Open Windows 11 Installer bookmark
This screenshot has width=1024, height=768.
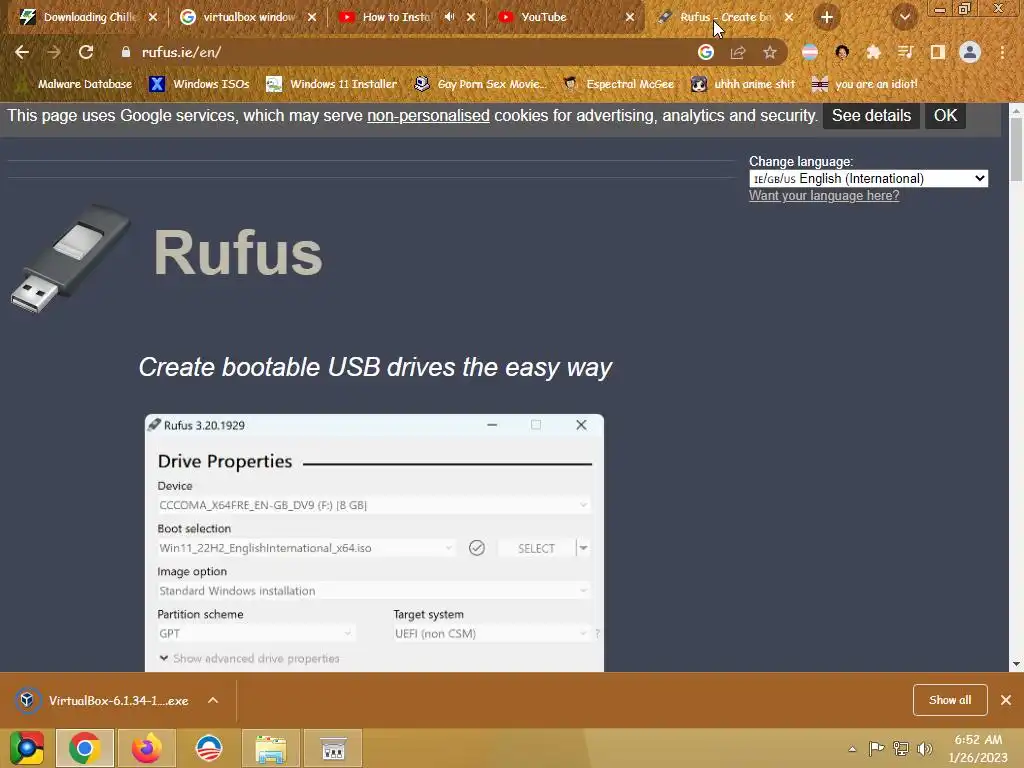click(332, 84)
